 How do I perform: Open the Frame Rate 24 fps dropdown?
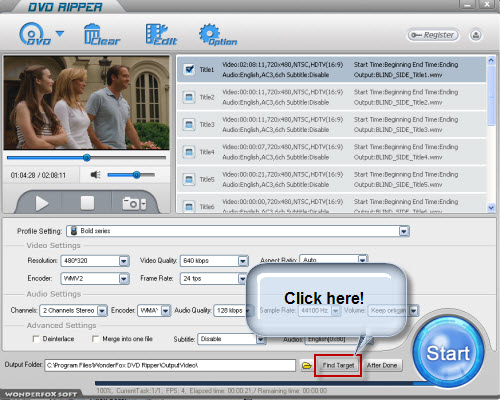click(x=242, y=278)
